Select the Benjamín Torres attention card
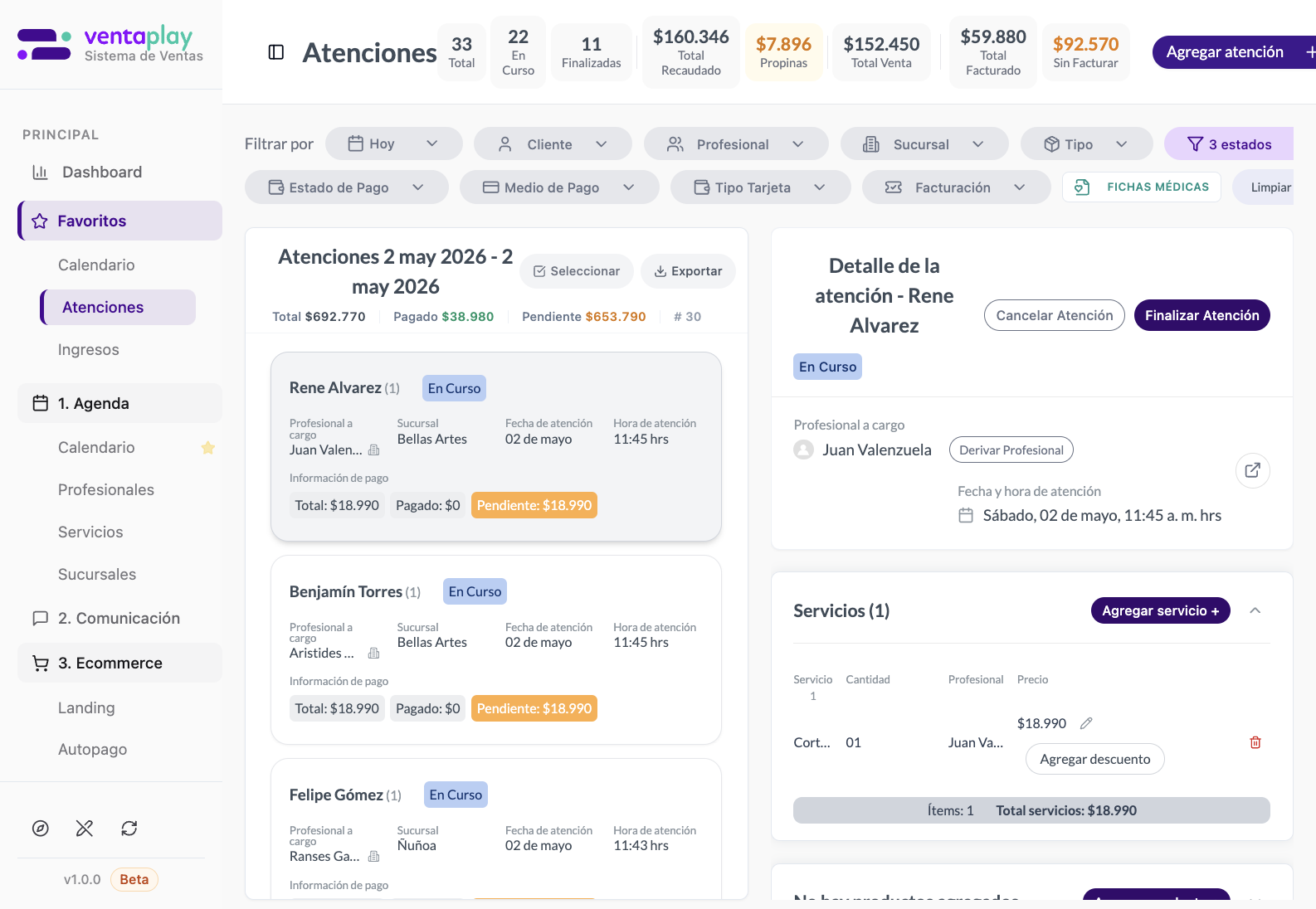Viewport: 1316px width, 909px height. (496, 649)
